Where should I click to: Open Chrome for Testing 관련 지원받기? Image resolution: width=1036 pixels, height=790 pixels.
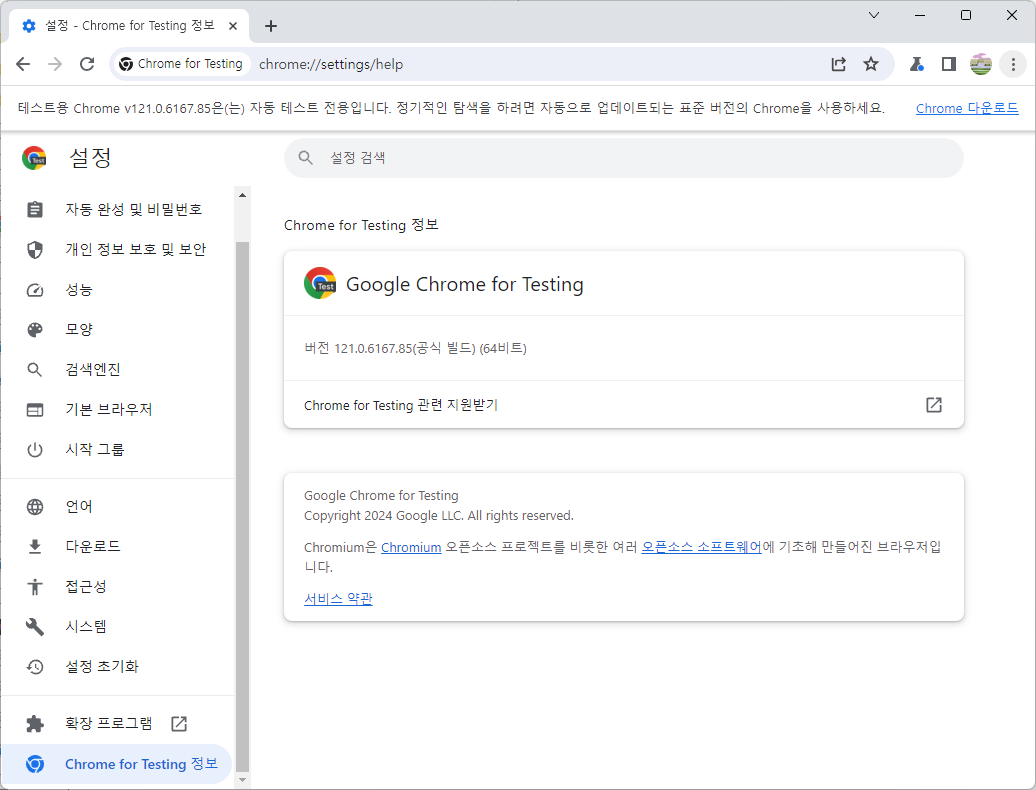coord(624,405)
